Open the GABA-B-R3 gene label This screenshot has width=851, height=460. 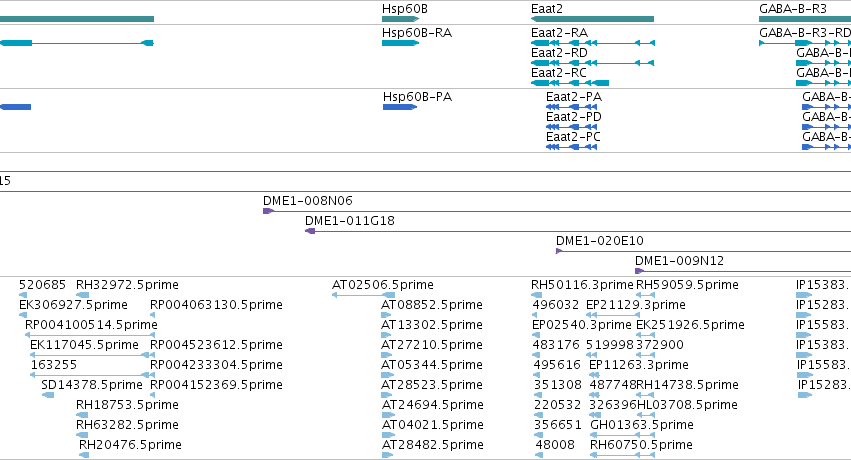(793, 9)
